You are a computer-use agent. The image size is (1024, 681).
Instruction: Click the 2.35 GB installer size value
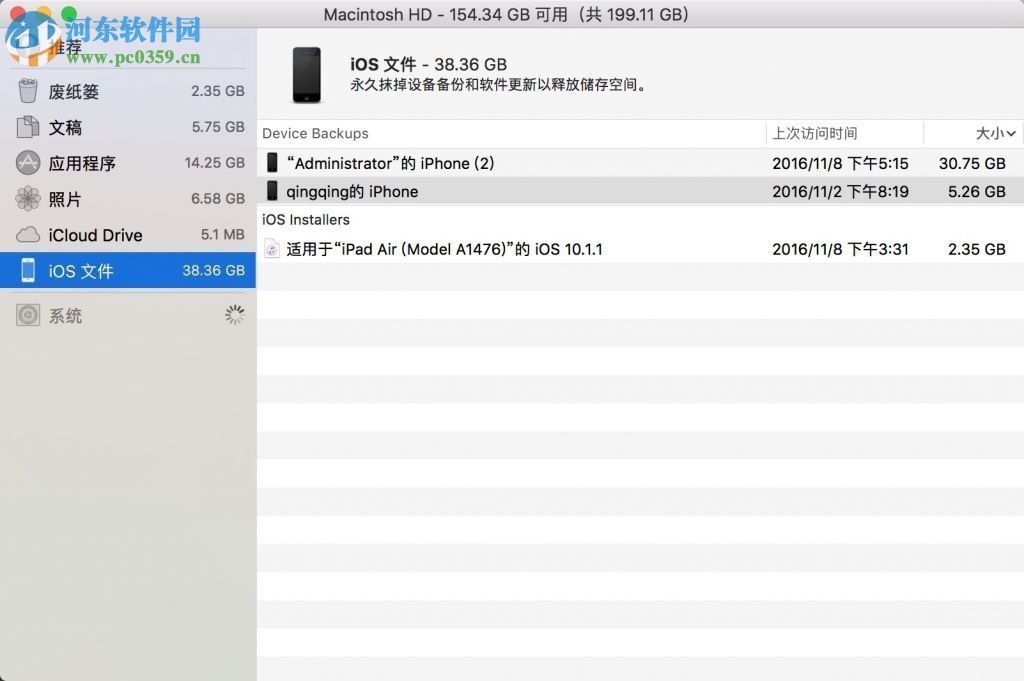click(x=976, y=249)
